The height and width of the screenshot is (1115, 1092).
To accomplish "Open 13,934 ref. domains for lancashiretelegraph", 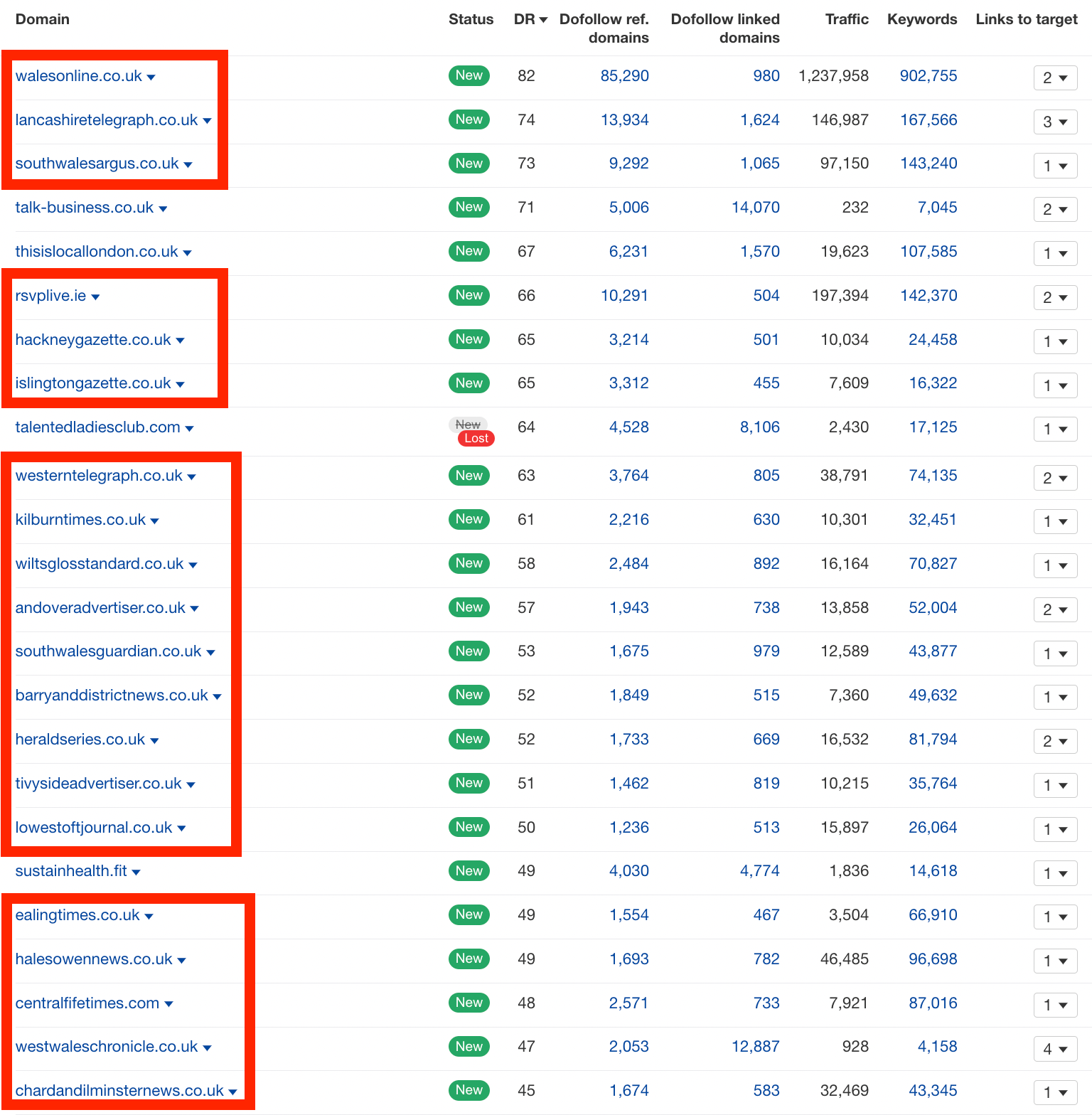I will (624, 120).
